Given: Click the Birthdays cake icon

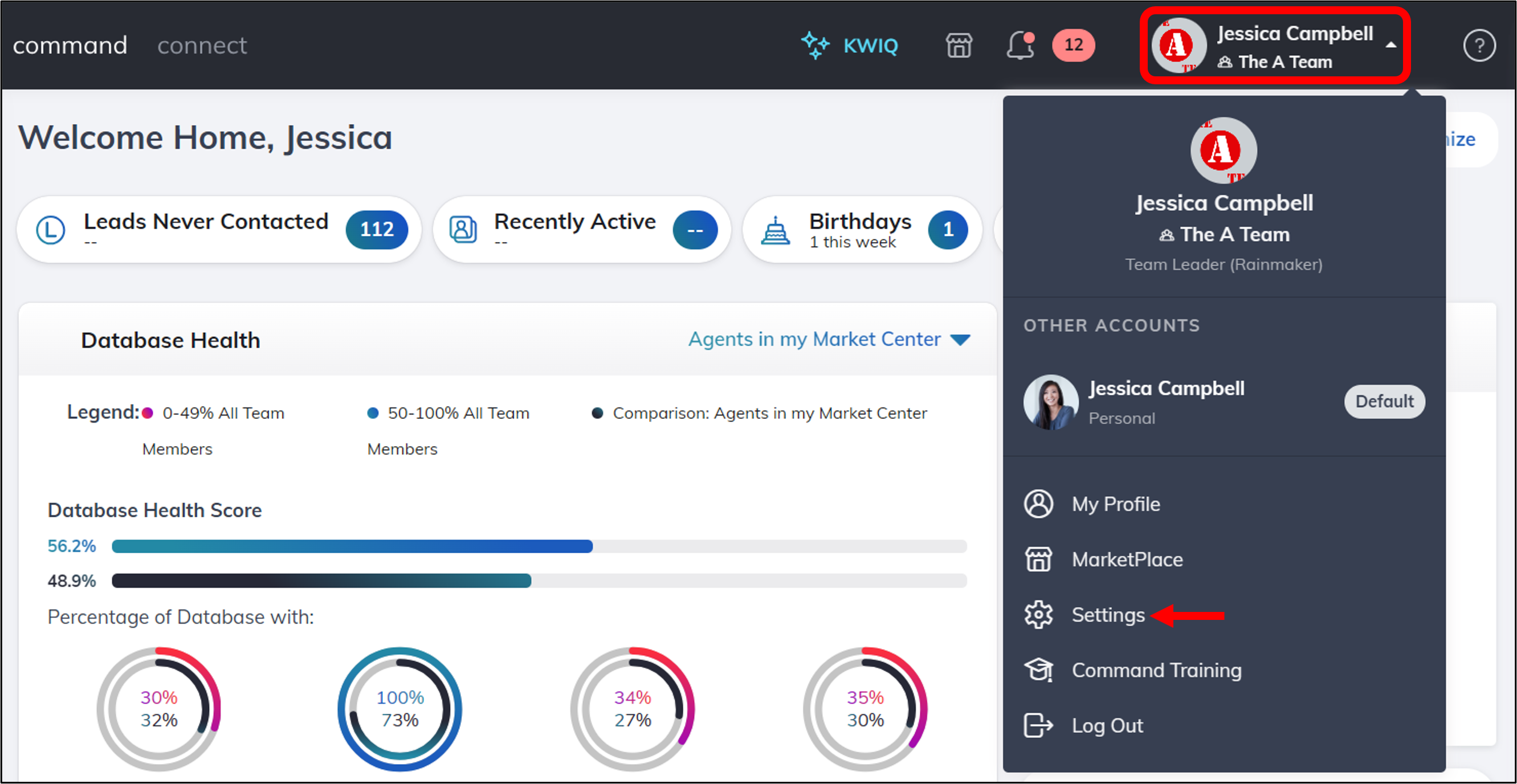Looking at the screenshot, I should tap(776, 230).
